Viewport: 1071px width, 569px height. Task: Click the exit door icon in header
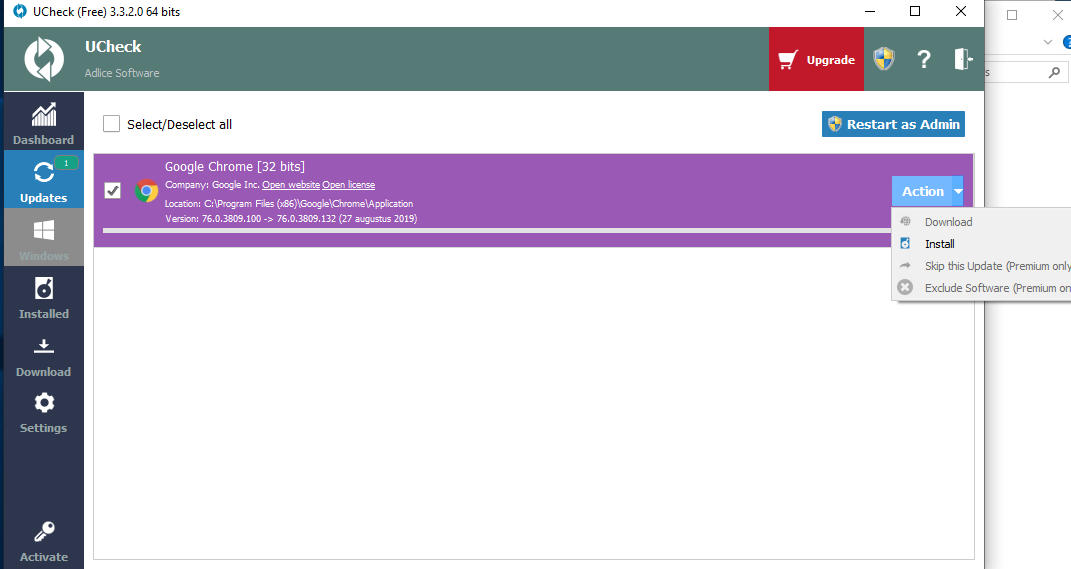(x=963, y=59)
